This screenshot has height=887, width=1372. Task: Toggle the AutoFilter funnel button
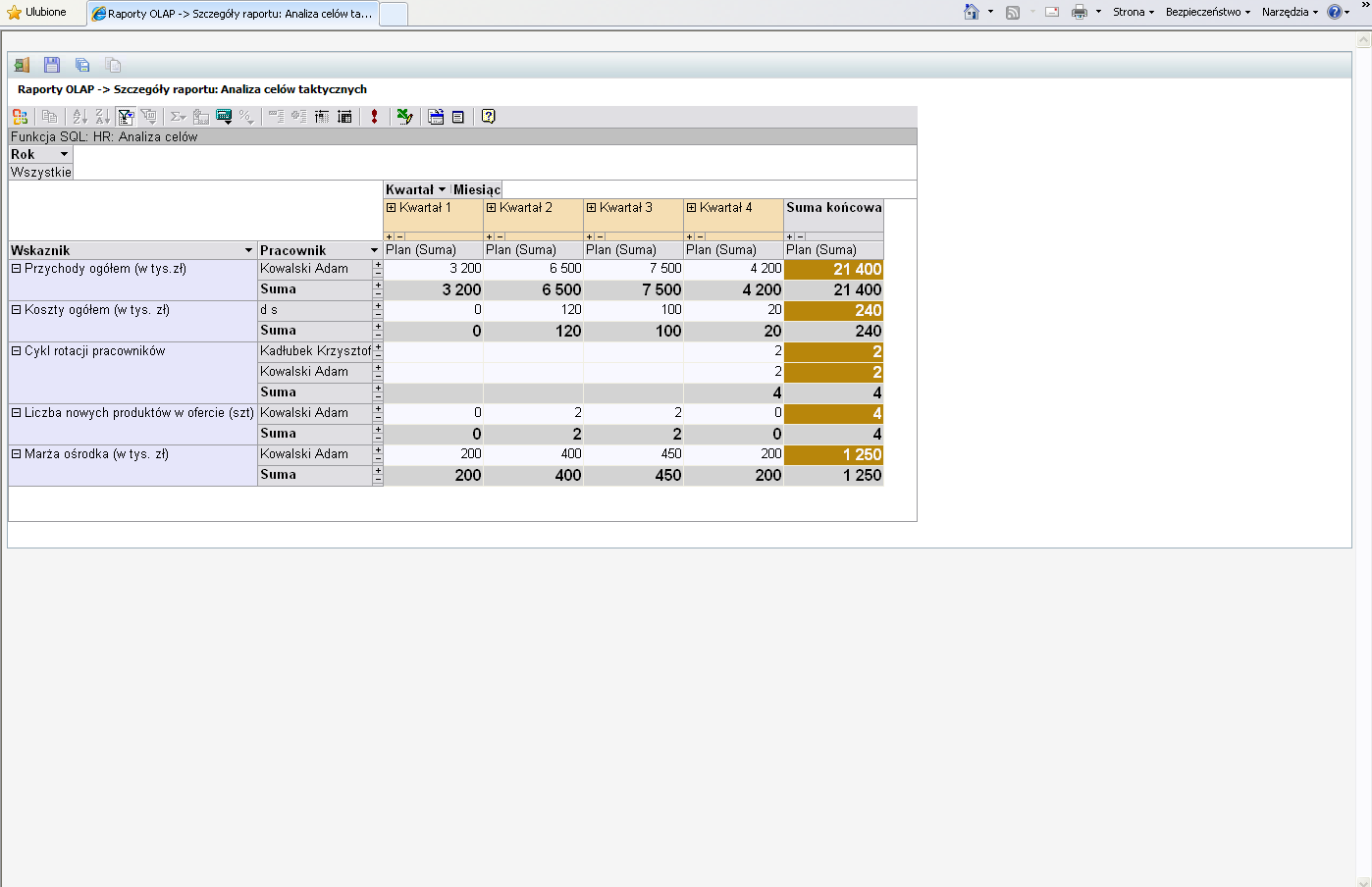coord(126,116)
